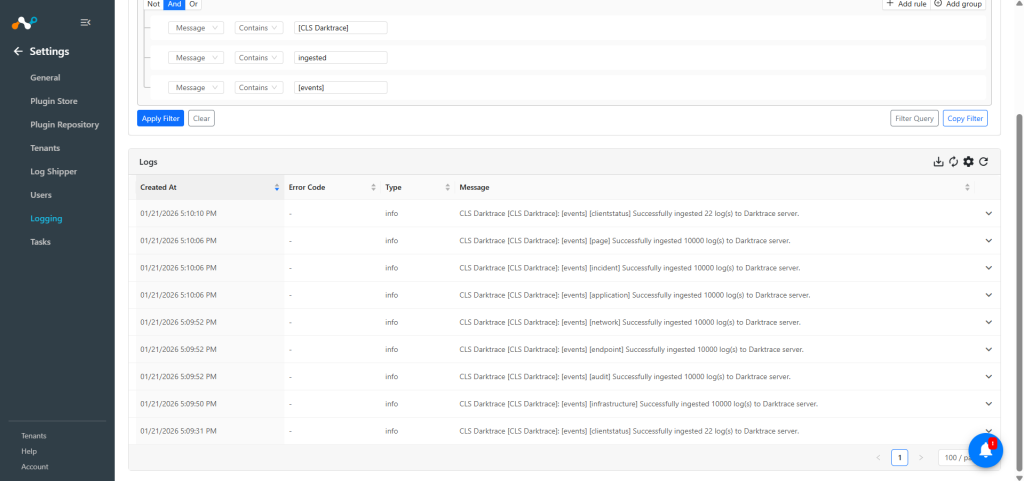Viewport: 1024px width, 481px height.
Task: Open Contains operator dropdown for [events] rule
Action: [x=259, y=87]
